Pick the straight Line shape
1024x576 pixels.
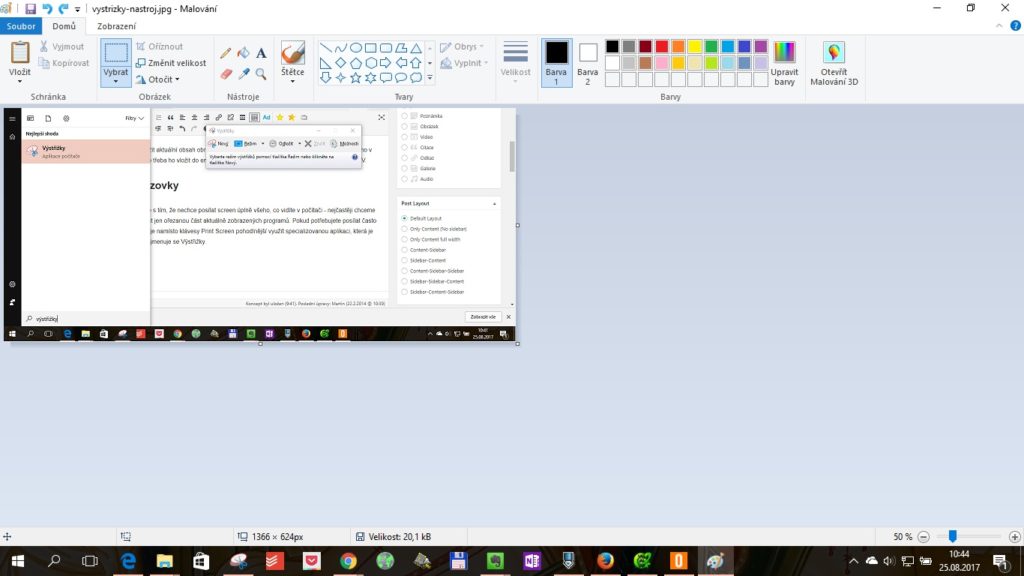pos(325,48)
